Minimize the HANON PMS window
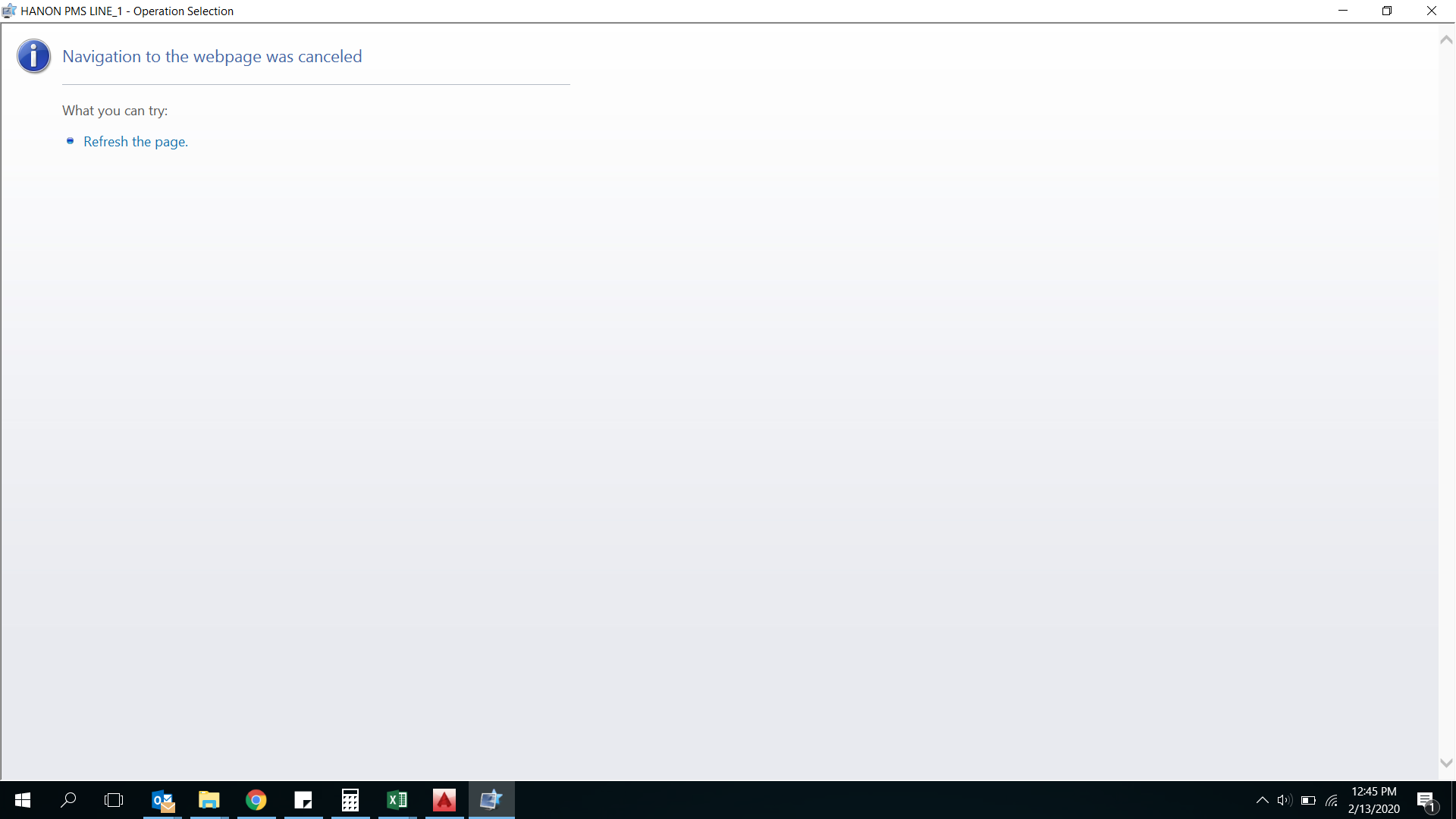The height and width of the screenshot is (819, 1456). click(x=1343, y=11)
